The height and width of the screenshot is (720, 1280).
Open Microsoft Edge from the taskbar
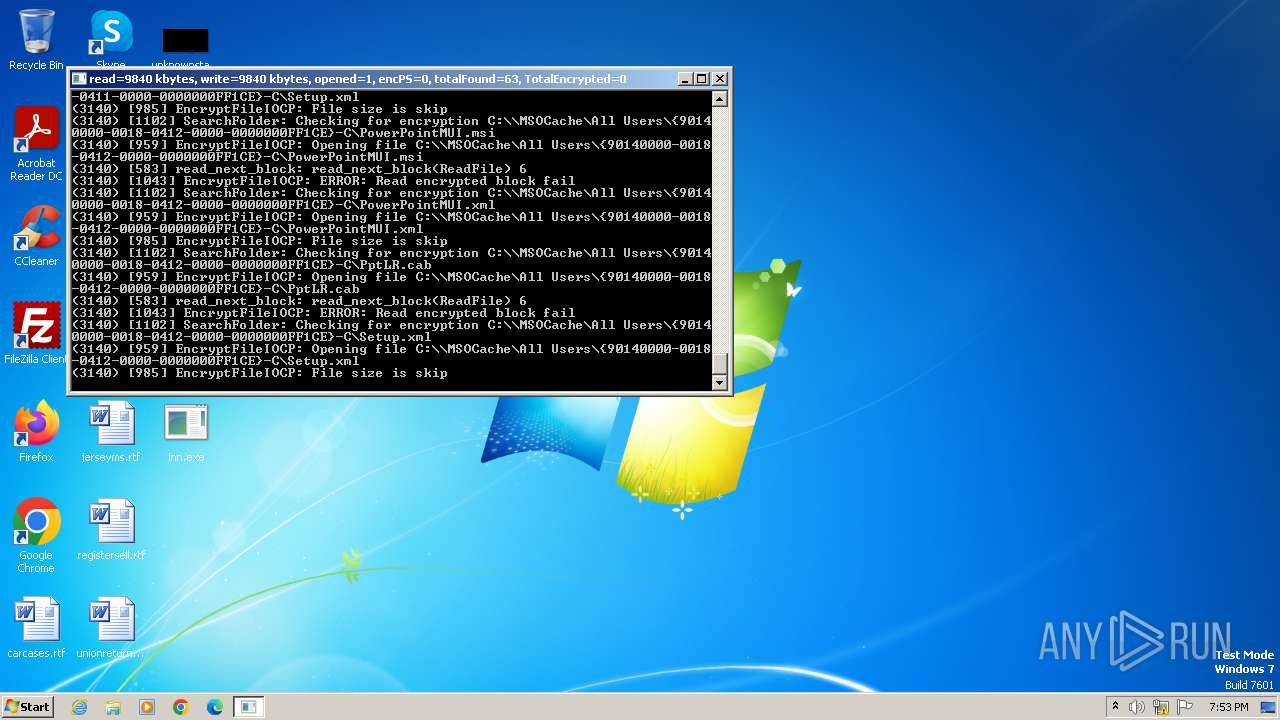click(x=215, y=707)
